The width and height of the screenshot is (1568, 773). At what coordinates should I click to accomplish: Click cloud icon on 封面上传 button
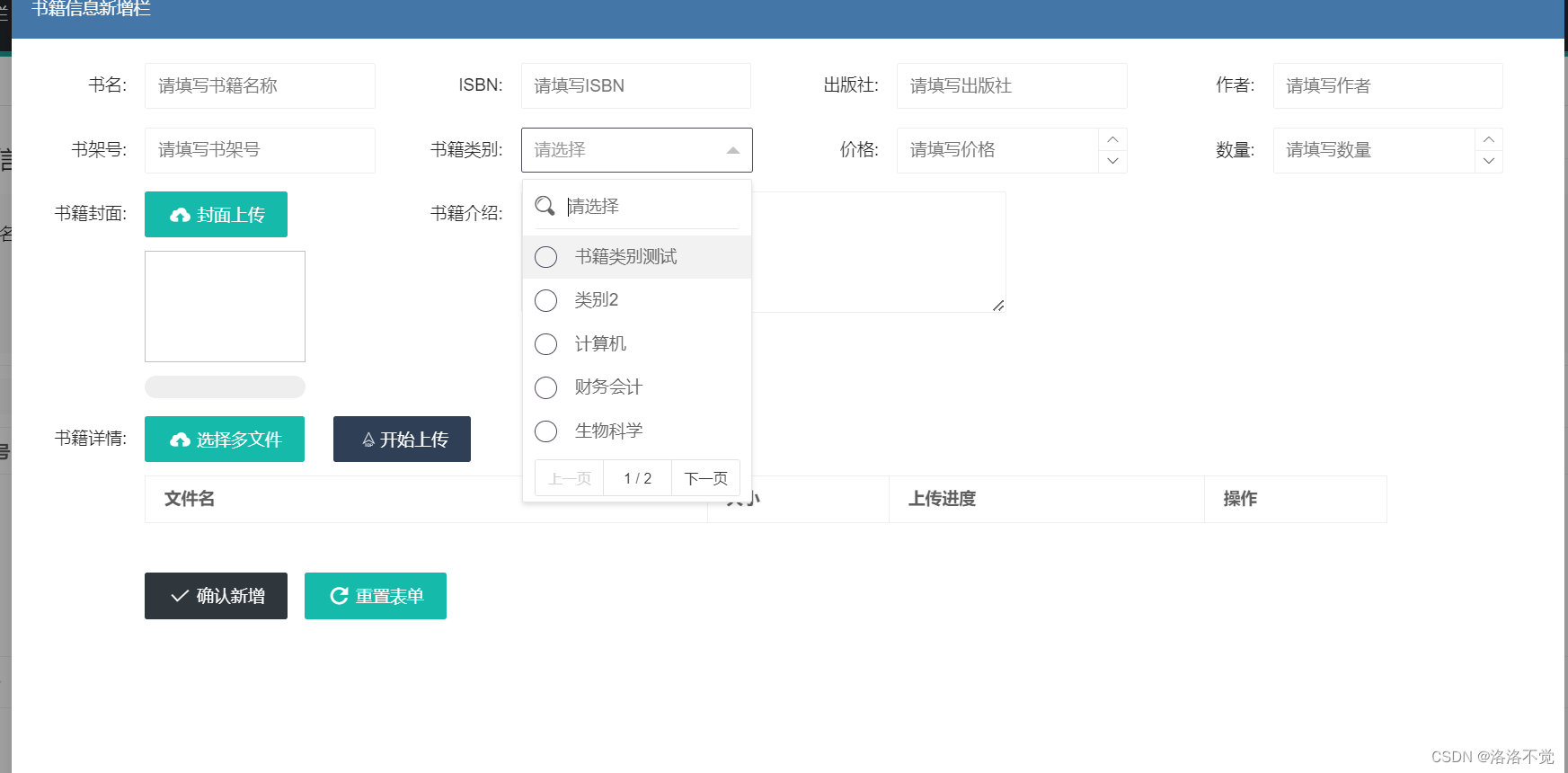coord(180,215)
